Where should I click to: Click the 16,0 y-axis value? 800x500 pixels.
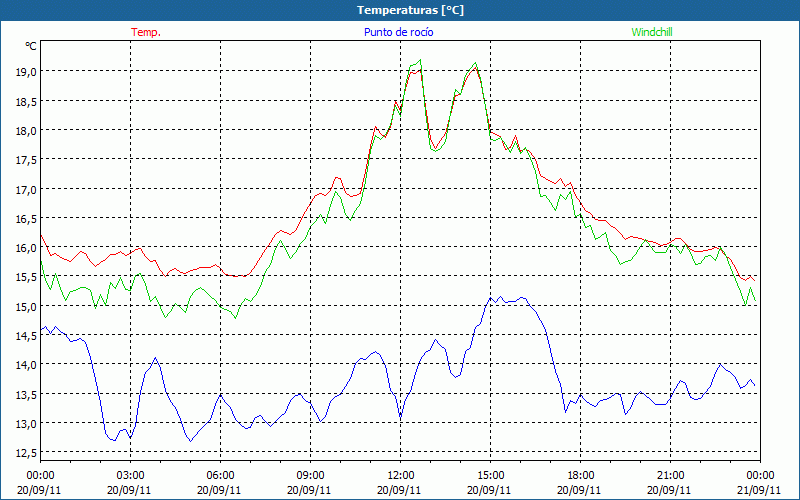(x=27, y=247)
